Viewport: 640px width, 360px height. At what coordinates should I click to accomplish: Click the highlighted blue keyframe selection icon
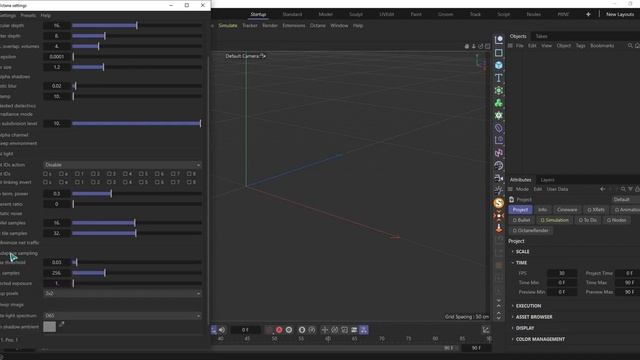(x=364, y=330)
